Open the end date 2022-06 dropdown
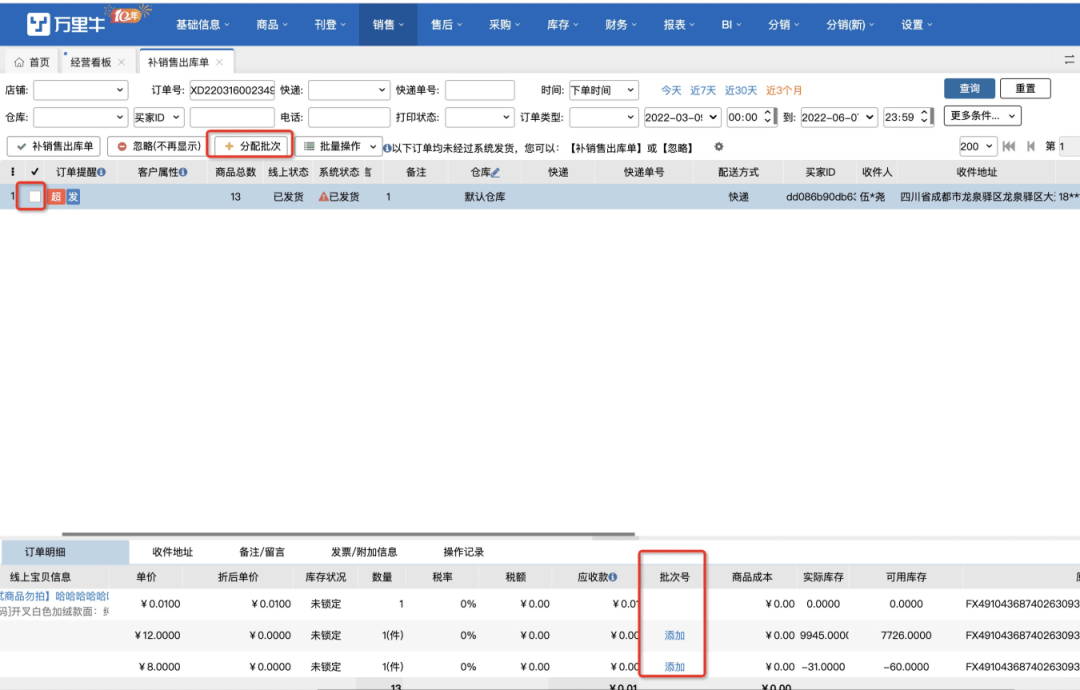1080x690 pixels. (x=839, y=117)
